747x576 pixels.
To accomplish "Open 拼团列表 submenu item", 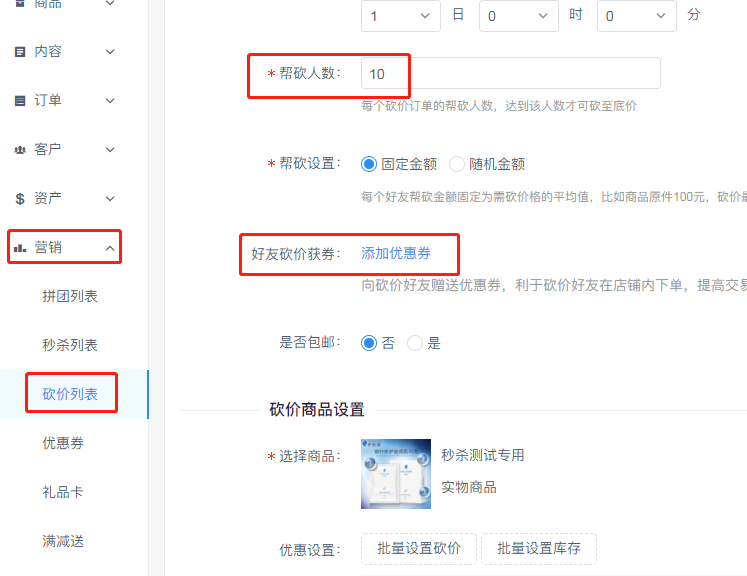I will pyautogui.click(x=70, y=296).
